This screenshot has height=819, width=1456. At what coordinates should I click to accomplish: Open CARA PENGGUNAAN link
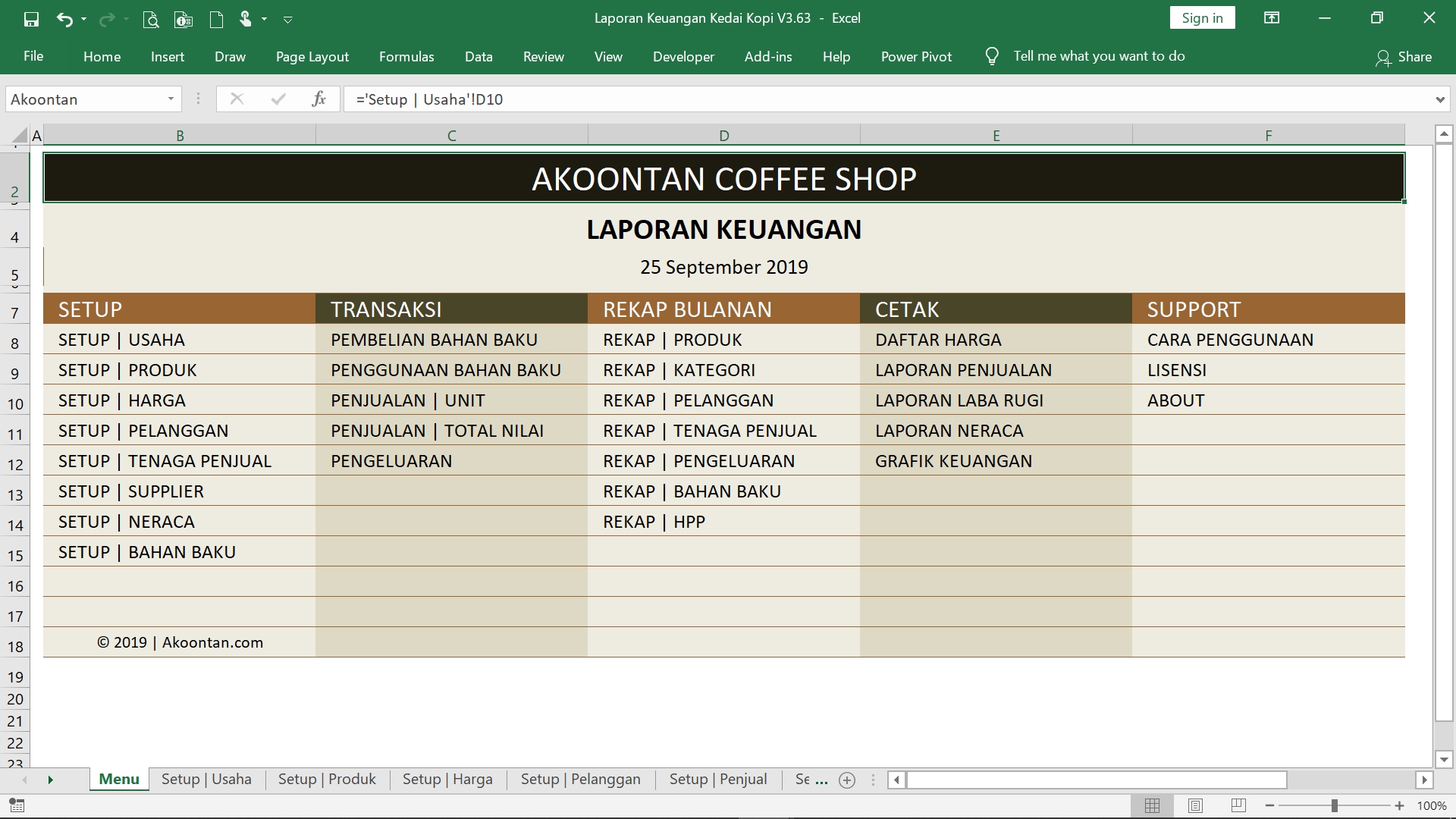1230,340
